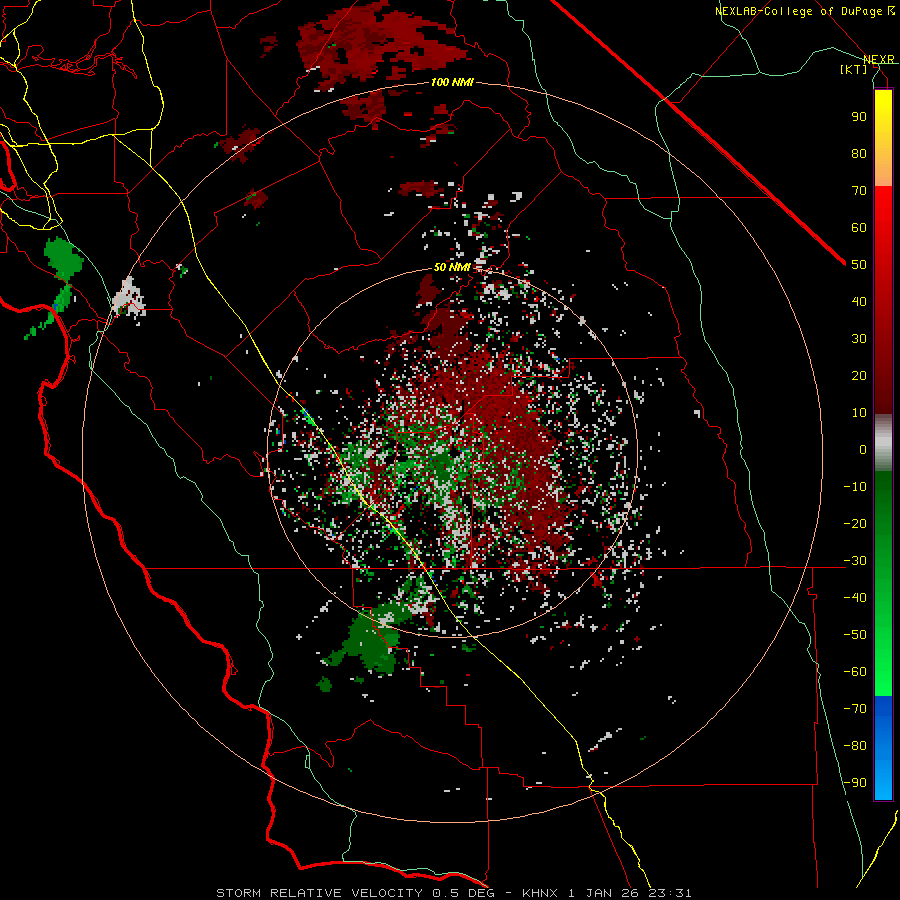Viewport: 900px width, 900px height.
Task: Click the 40 value on the velocity scale
Action: pyautogui.click(x=859, y=301)
